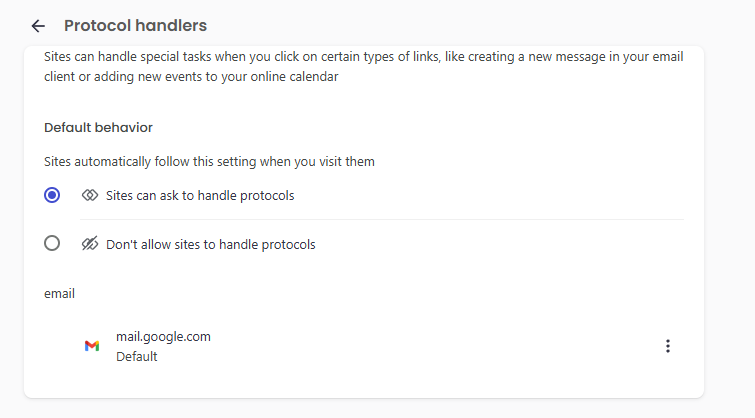Screen dimensions: 755x418
Task: Click "Sites automatically follow this setting" text
Action: pos(216,161)
